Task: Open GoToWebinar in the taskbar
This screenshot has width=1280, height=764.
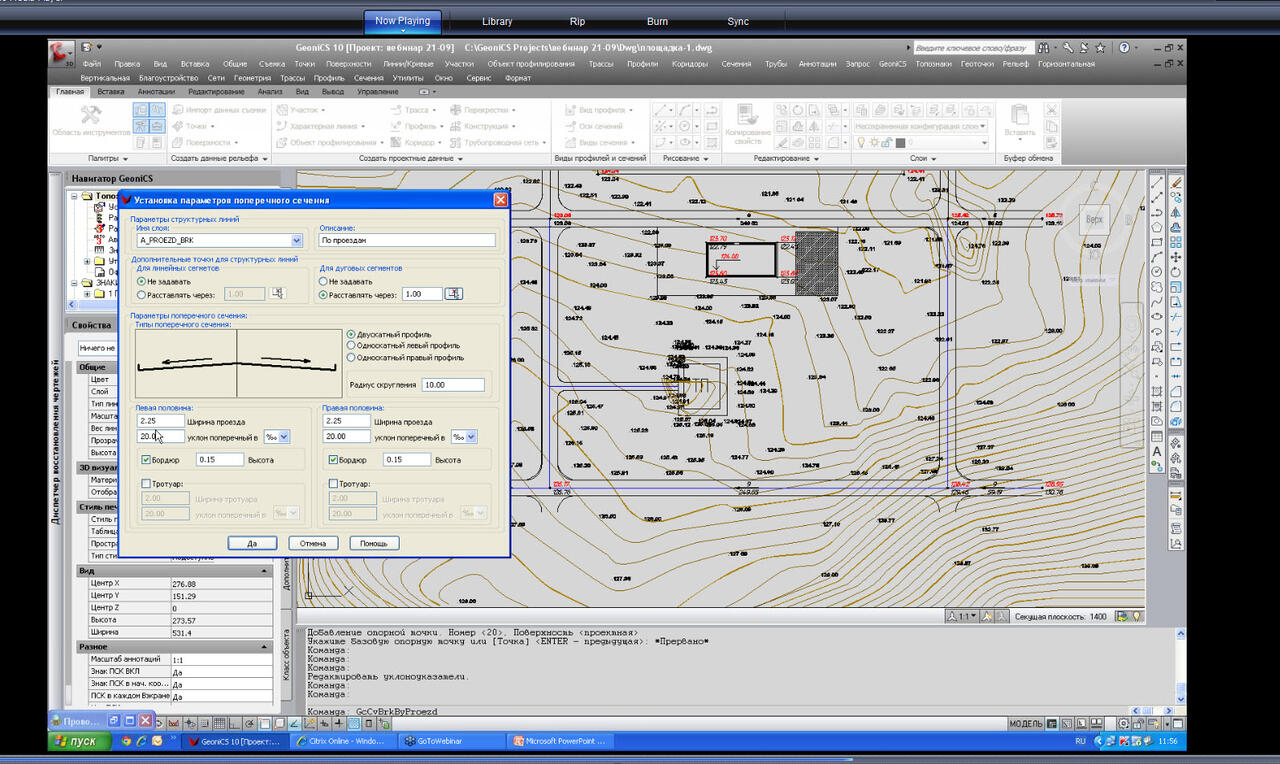Action: coord(450,741)
